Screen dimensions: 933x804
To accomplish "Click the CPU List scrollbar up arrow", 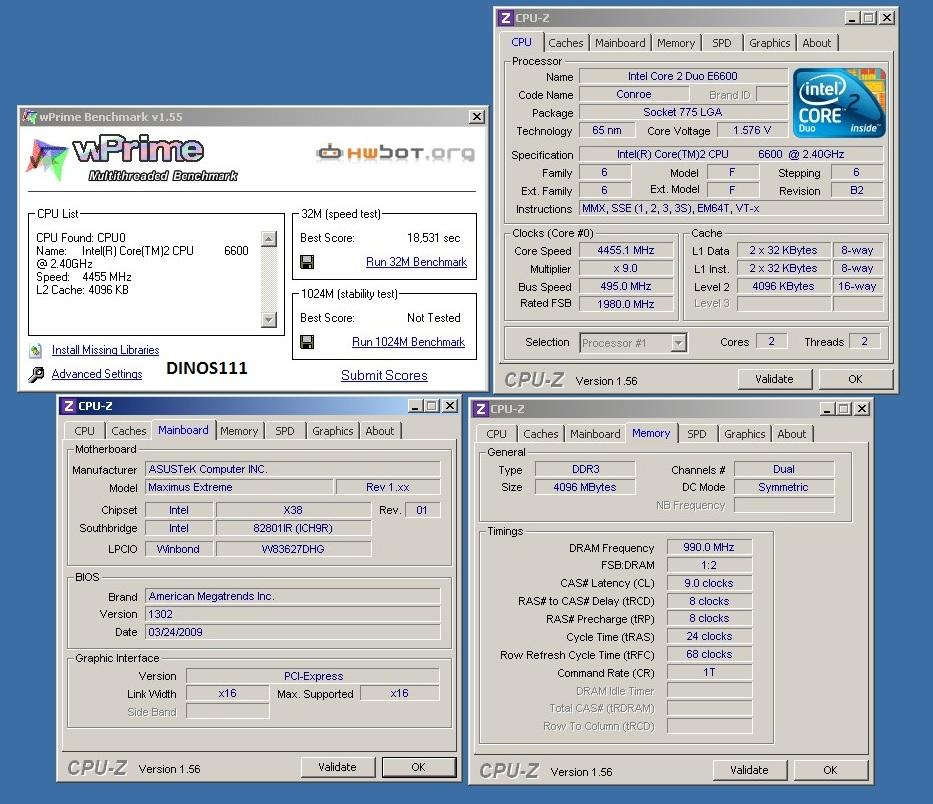I will coord(269,239).
